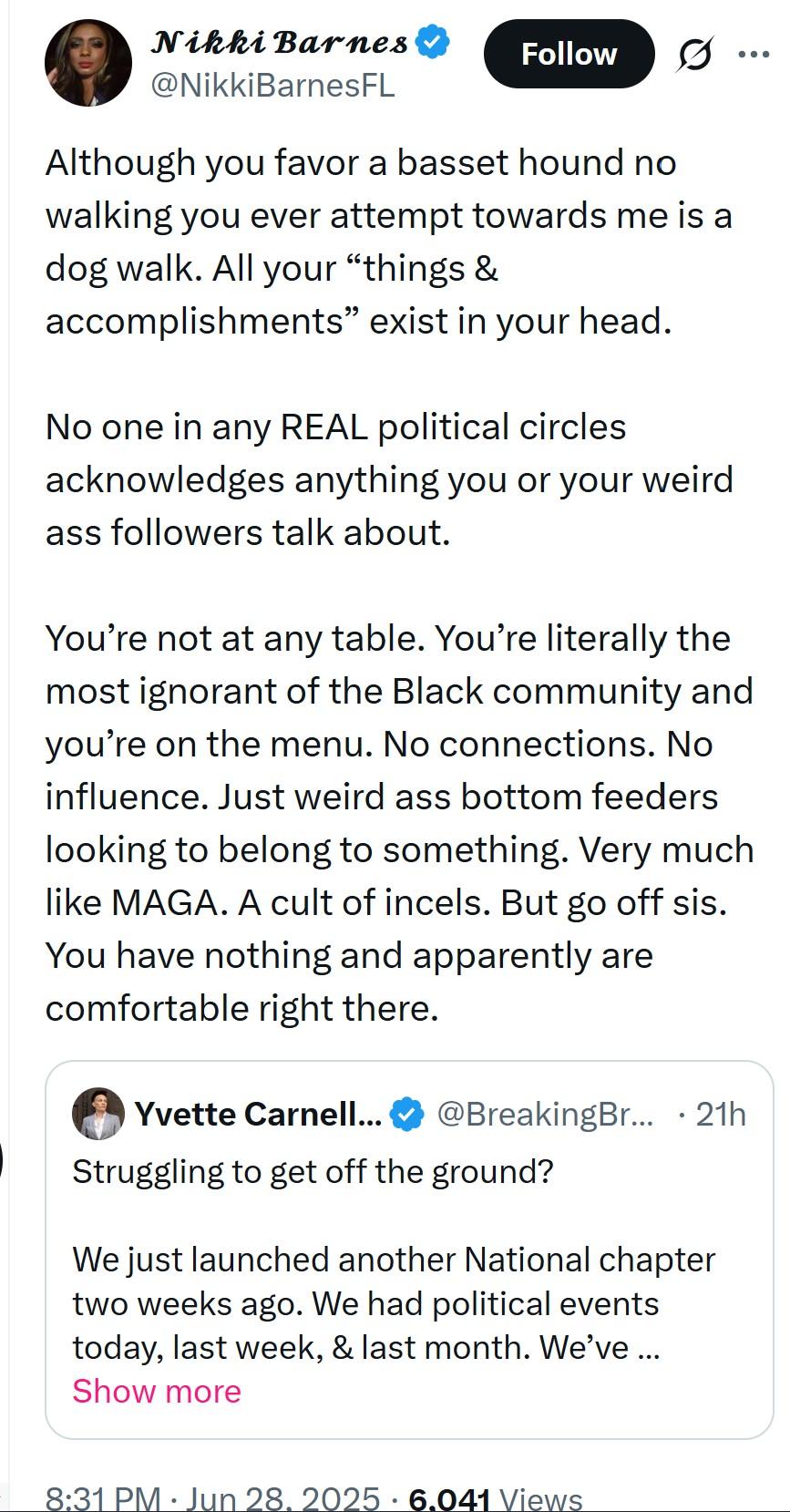Screen dimensions: 790x1512
Task: Open the @NikkiBarnesFL handle link
Action: coord(272,86)
